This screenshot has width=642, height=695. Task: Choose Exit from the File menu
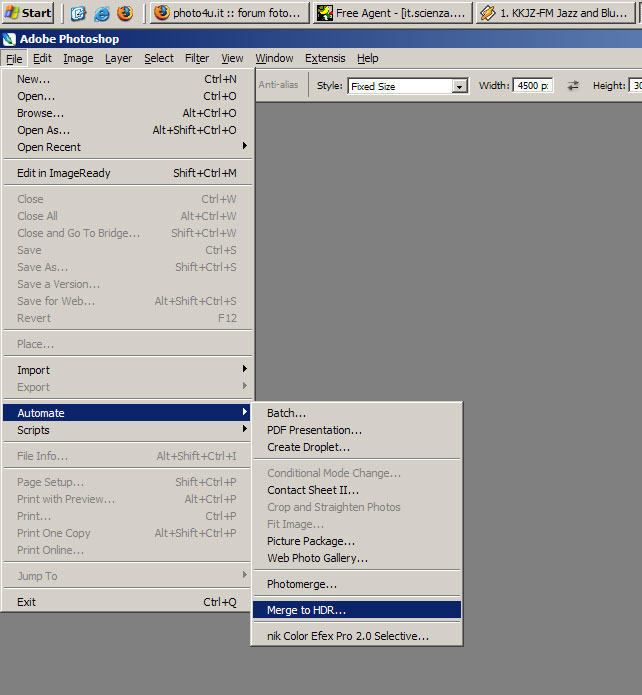pos(127,602)
